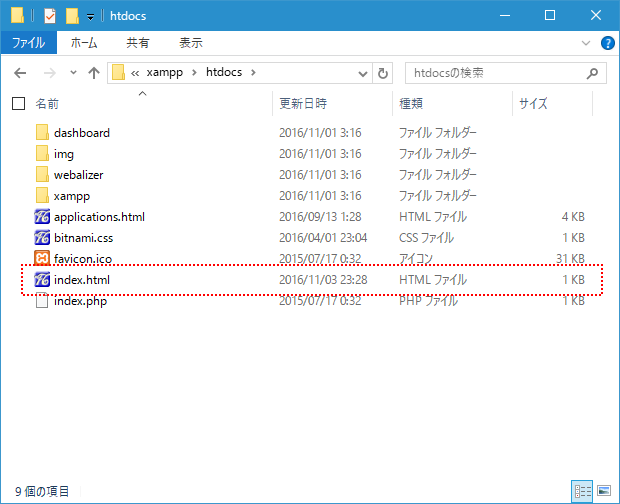The height and width of the screenshot is (504, 620).
Task: Select the webalizer folder name
Action: [x=78, y=175]
